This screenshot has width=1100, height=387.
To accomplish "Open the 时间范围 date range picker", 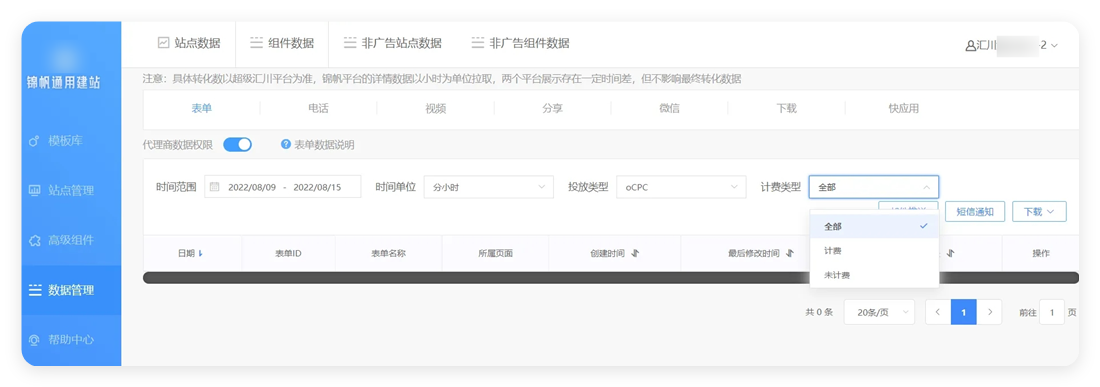I will point(283,187).
